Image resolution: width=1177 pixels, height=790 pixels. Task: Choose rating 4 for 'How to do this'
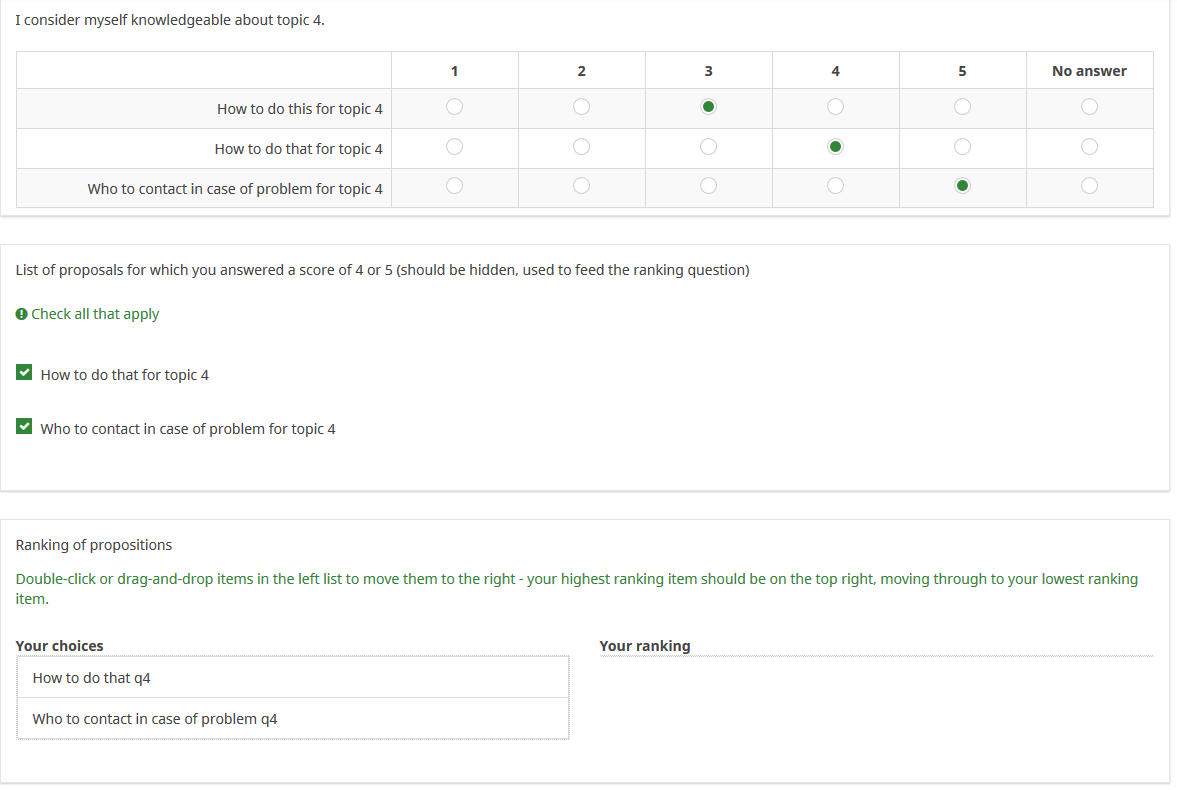[835, 107]
